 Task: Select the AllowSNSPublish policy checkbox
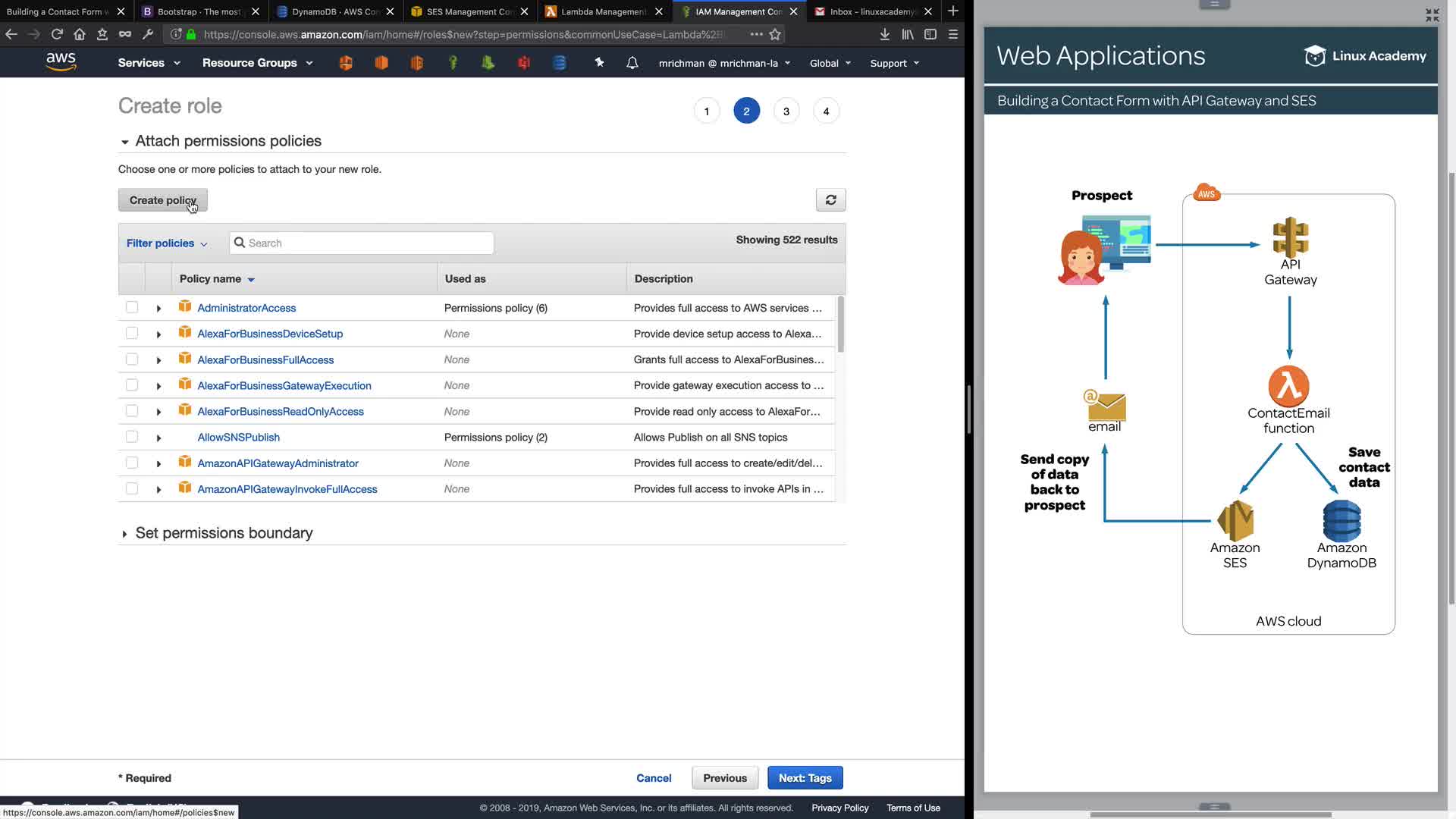pos(132,437)
